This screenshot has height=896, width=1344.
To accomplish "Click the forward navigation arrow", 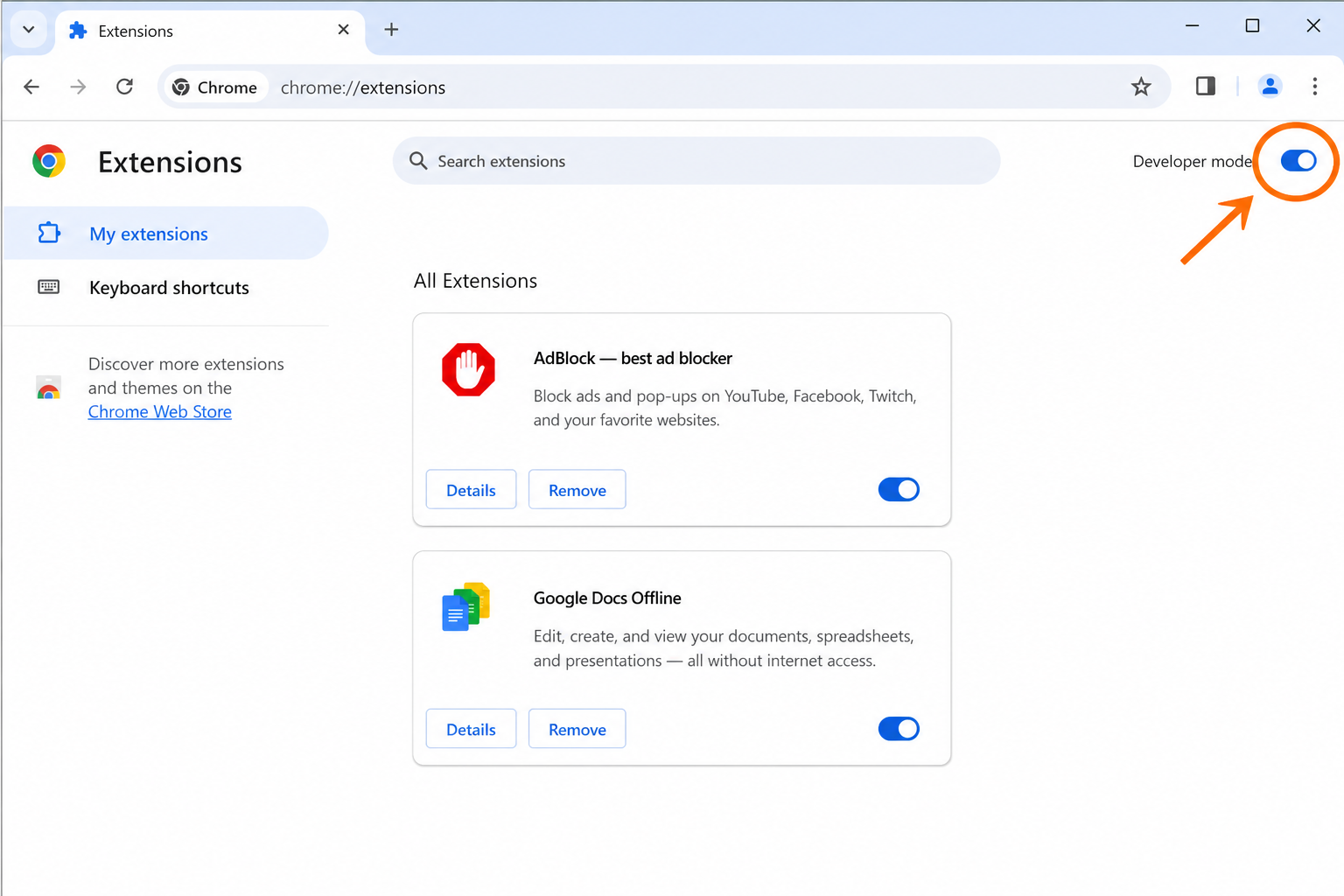I will 78,87.
